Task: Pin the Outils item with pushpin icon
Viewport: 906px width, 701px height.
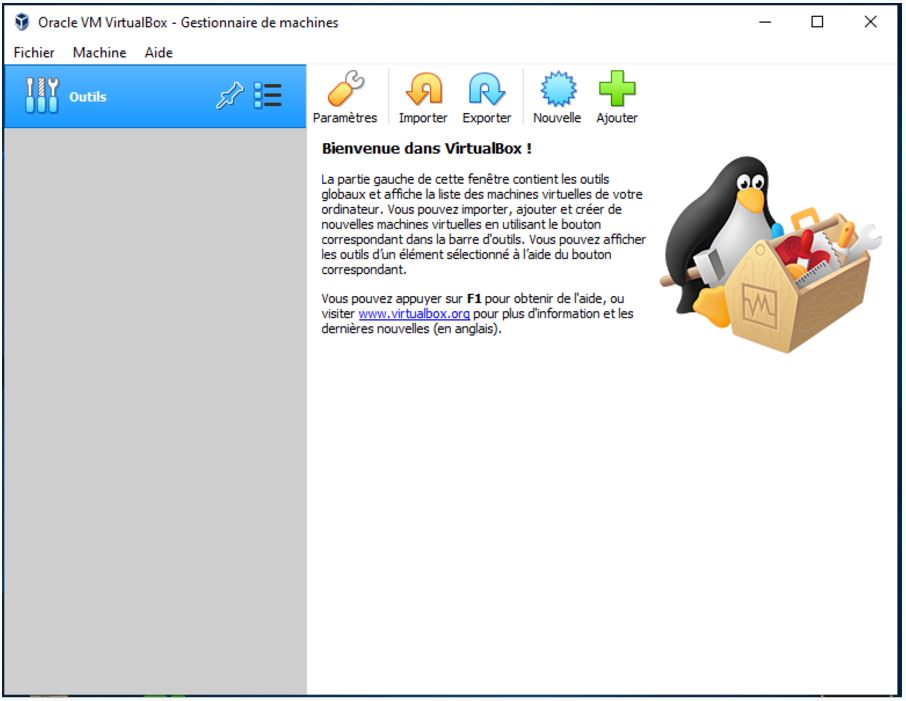Action: [229, 96]
